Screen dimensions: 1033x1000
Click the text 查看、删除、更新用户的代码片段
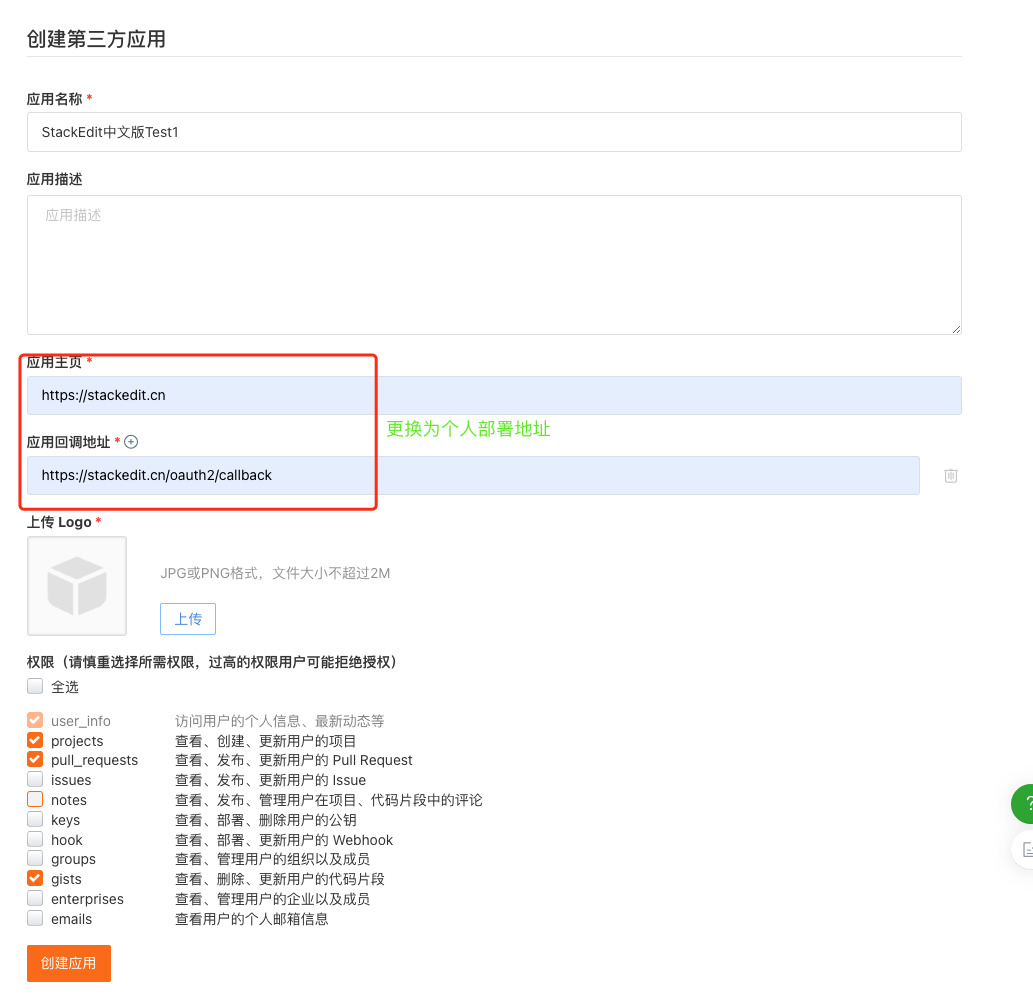click(279, 879)
